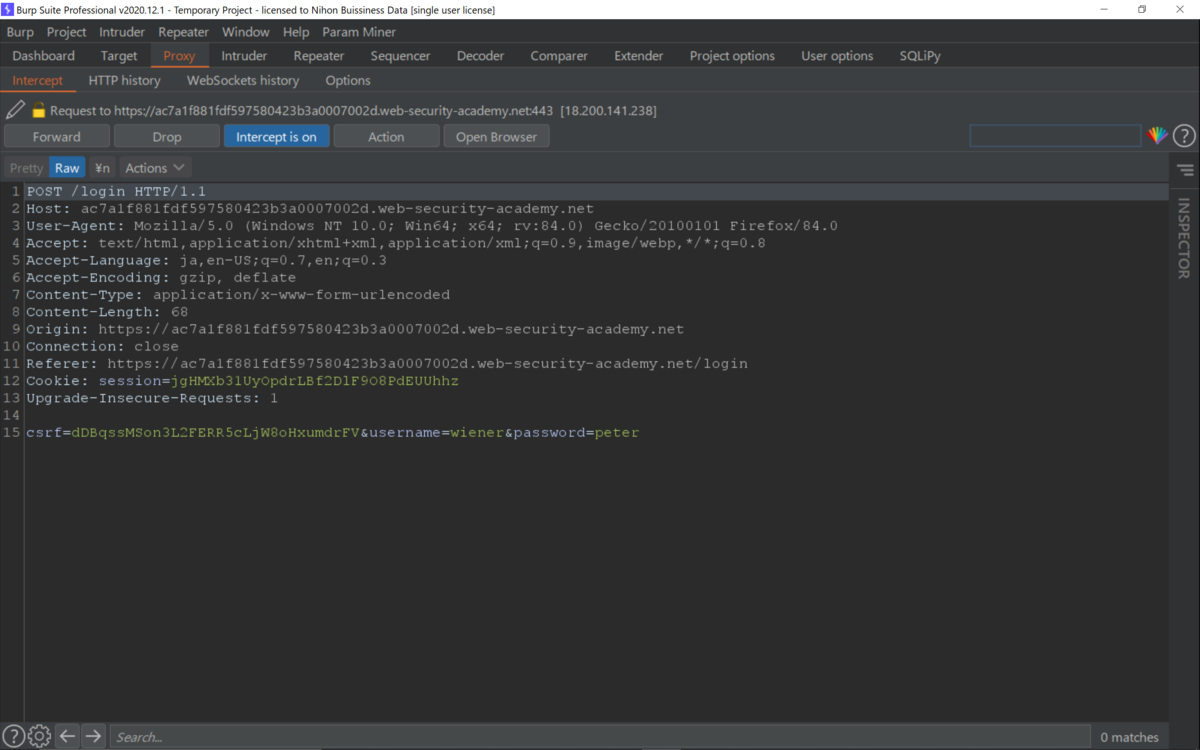The height and width of the screenshot is (750, 1200).
Task: Click the hamburger icon above Inspector
Action: tap(1185, 171)
